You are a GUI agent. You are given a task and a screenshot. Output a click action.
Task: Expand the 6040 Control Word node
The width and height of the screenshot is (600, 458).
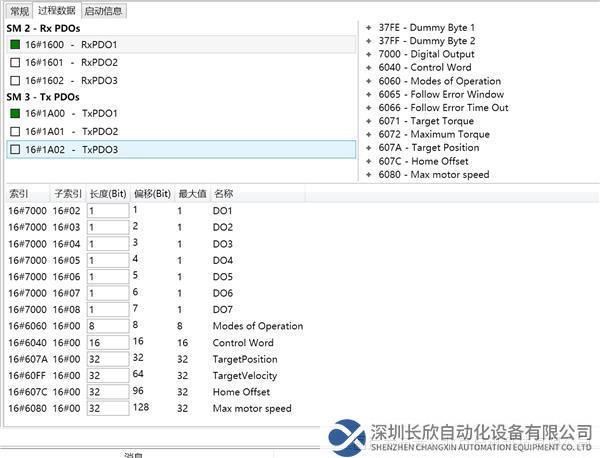(368, 67)
